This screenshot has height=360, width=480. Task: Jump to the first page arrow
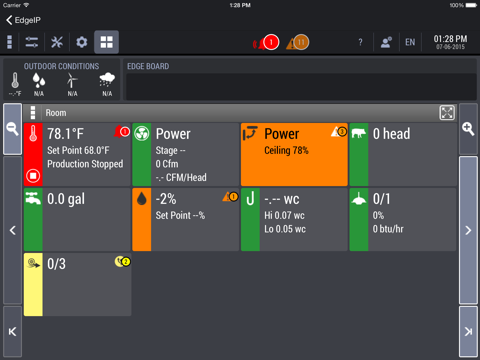pyautogui.click(x=13, y=332)
